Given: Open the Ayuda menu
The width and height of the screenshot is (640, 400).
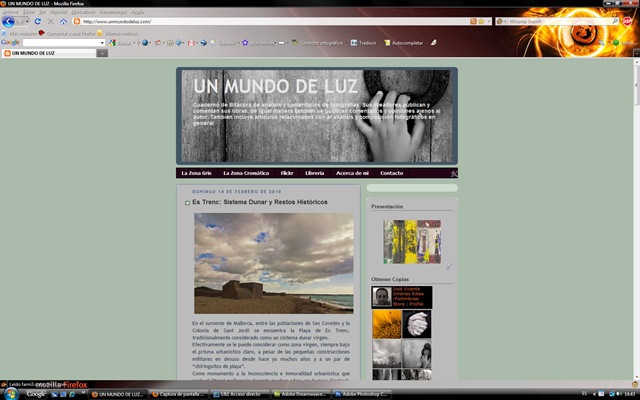Looking at the screenshot, I should [138, 12].
